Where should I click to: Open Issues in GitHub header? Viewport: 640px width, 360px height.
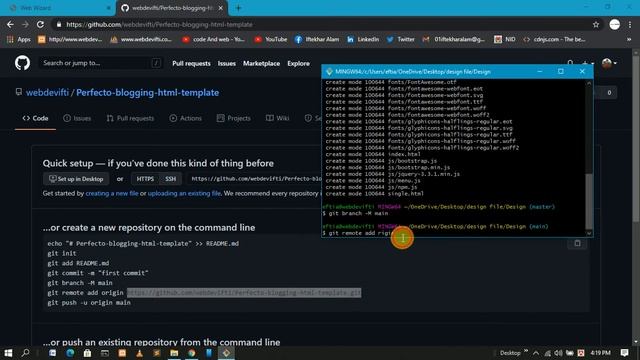[227, 63]
